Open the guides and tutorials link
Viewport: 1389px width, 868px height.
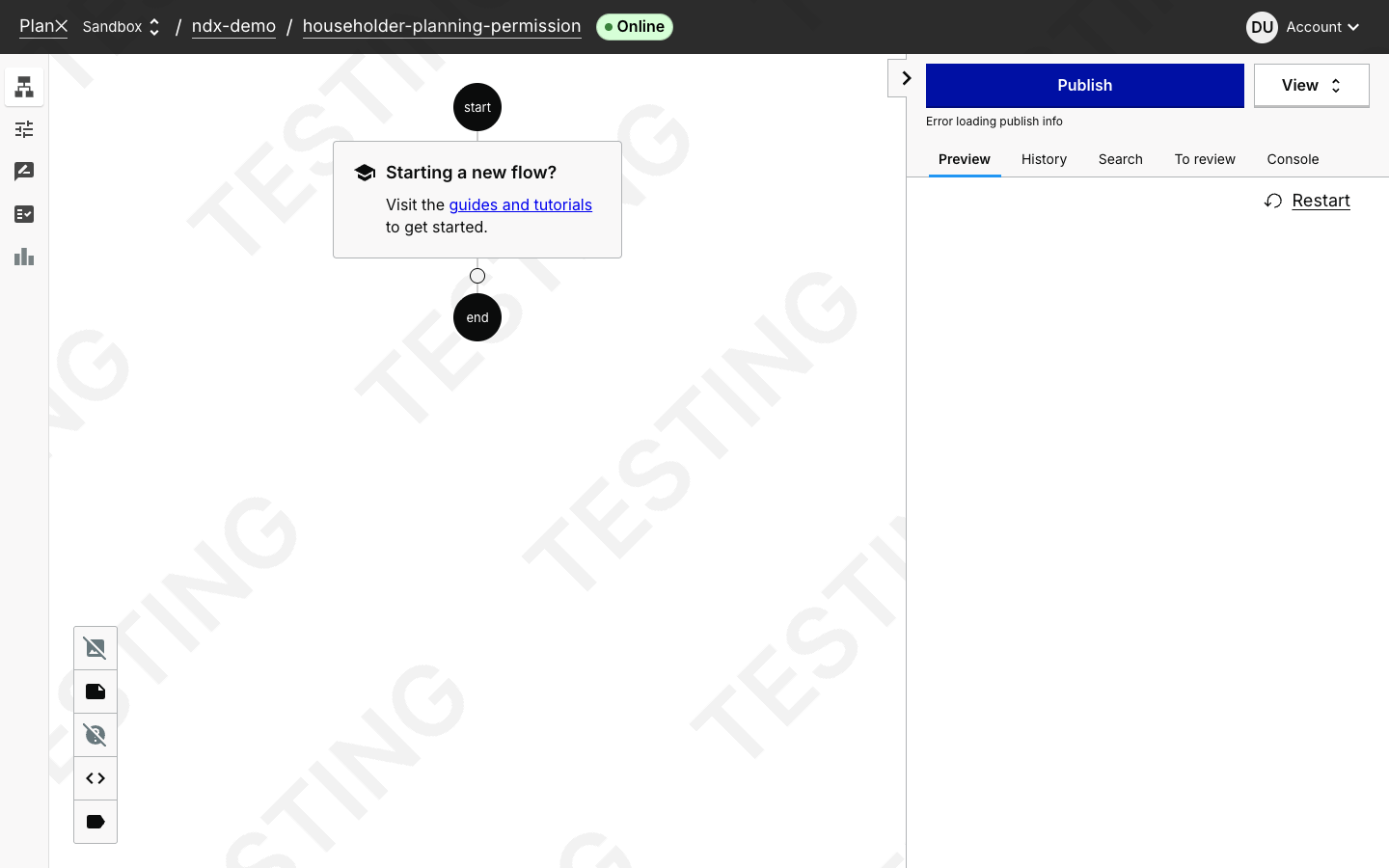click(x=520, y=204)
